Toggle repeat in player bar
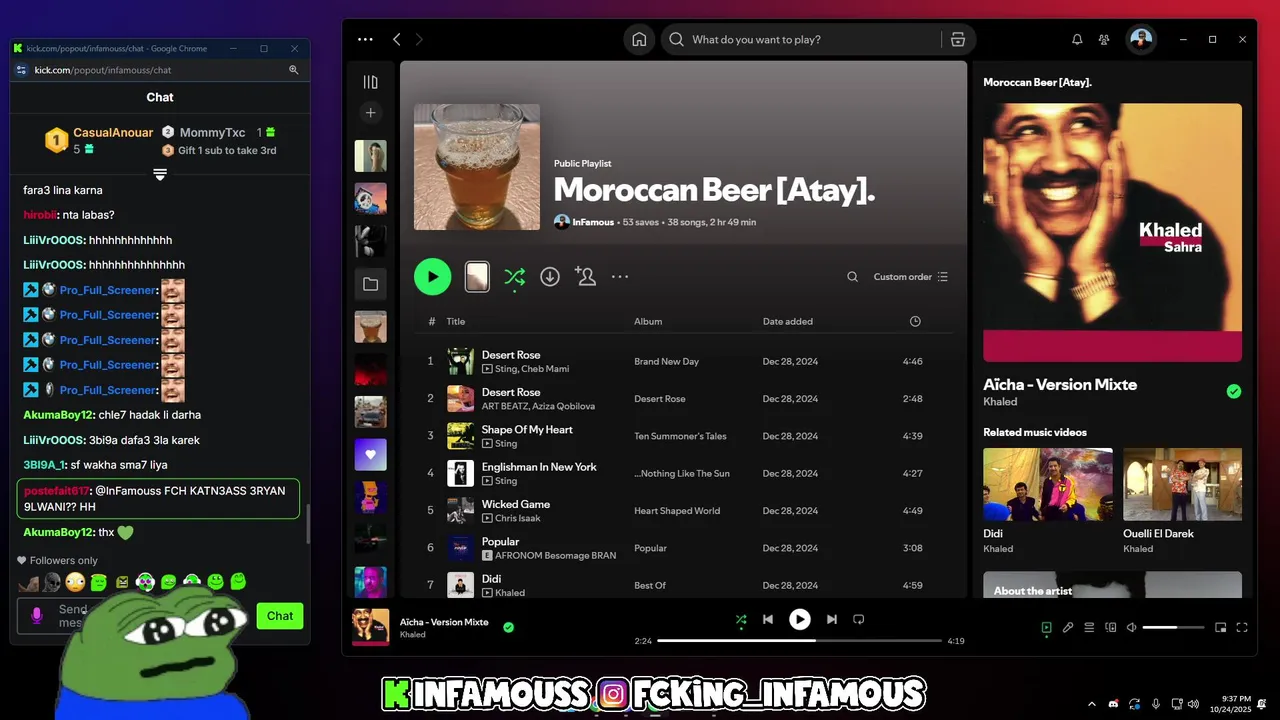Viewport: 1280px width, 720px height. pyautogui.click(x=859, y=620)
